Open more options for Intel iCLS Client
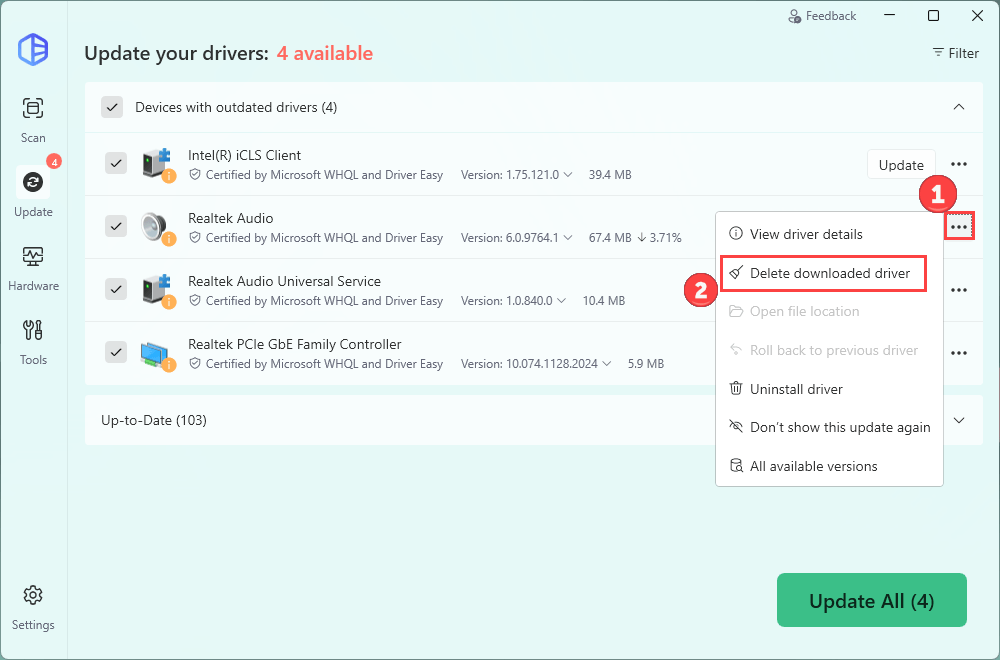The image size is (1000, 660). (958, 165)
